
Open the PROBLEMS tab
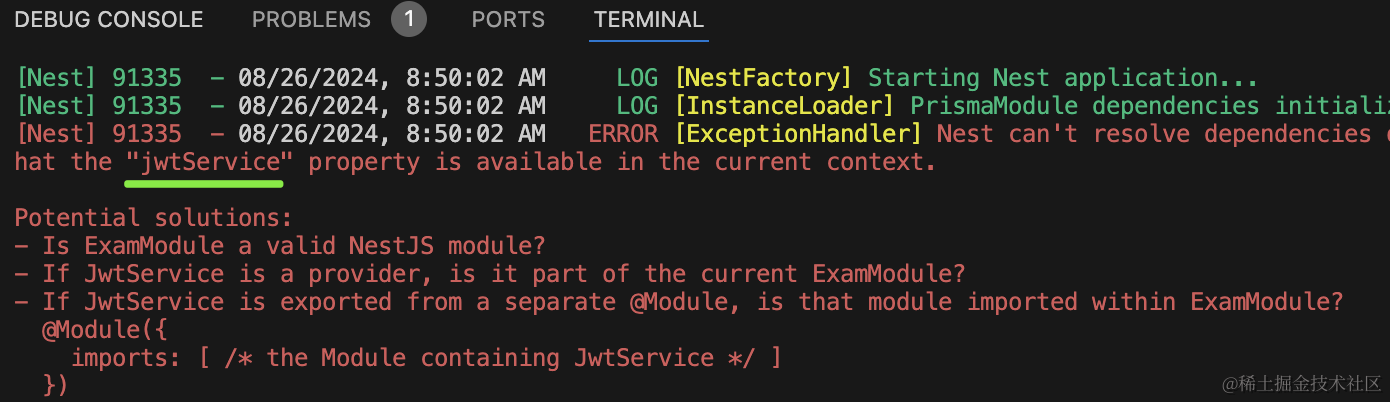coord(311,19)
